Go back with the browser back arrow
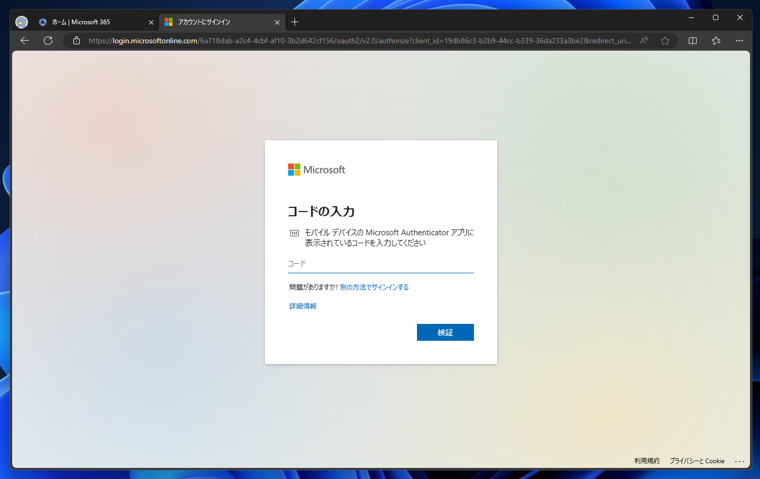Viewport: 760px width, 479px height. [25, 41]
